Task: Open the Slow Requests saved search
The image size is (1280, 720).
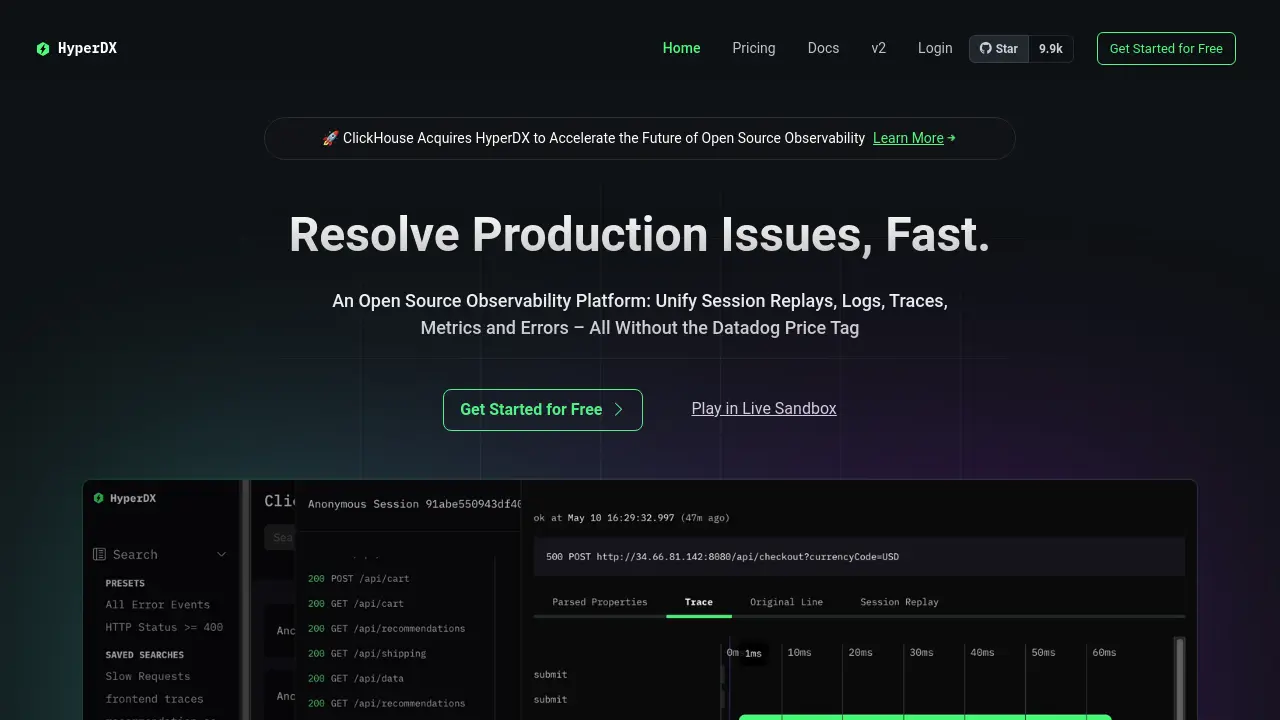Action: tap(148, 676)
